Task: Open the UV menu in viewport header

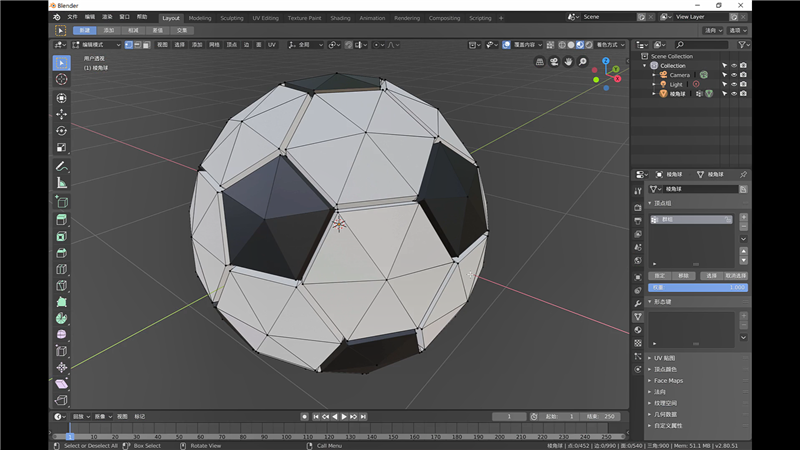Action: pyautogui.click(x=272, y=45)
